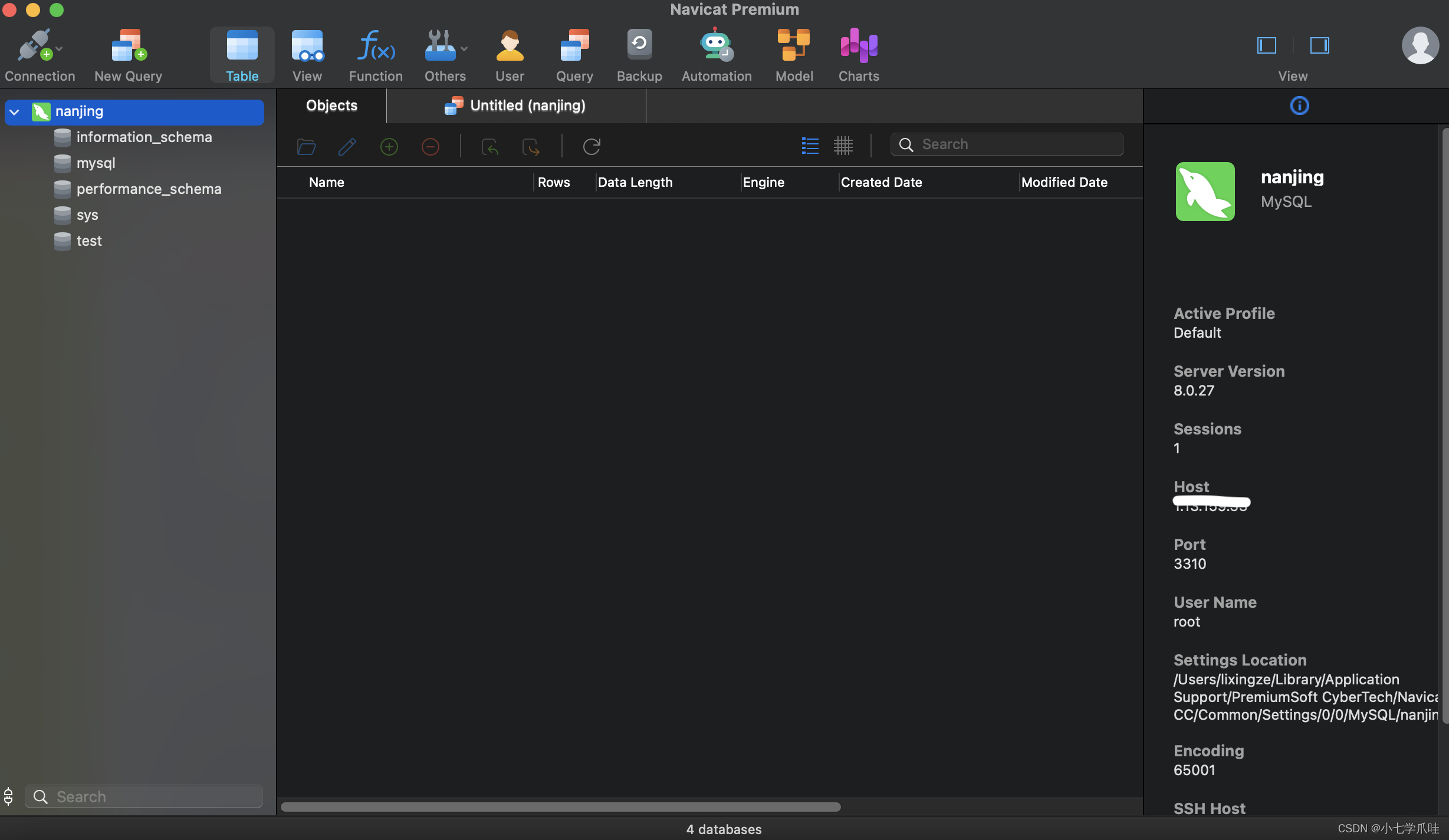Open the general information info icon
1449x840 pixels.
click(1299, 106)
